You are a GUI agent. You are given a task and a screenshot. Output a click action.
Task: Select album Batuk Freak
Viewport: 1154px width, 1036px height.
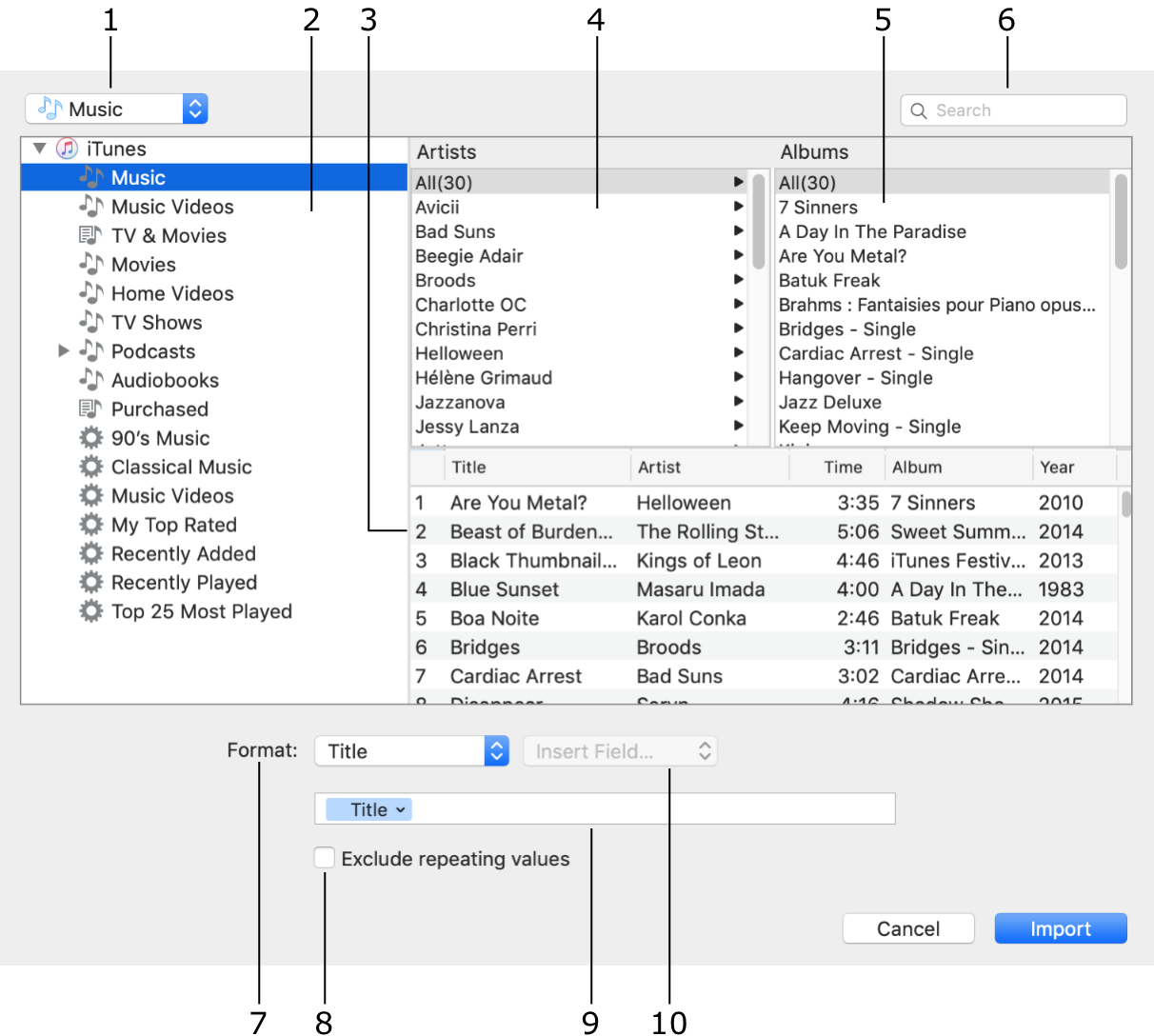[x=943, y=280]
